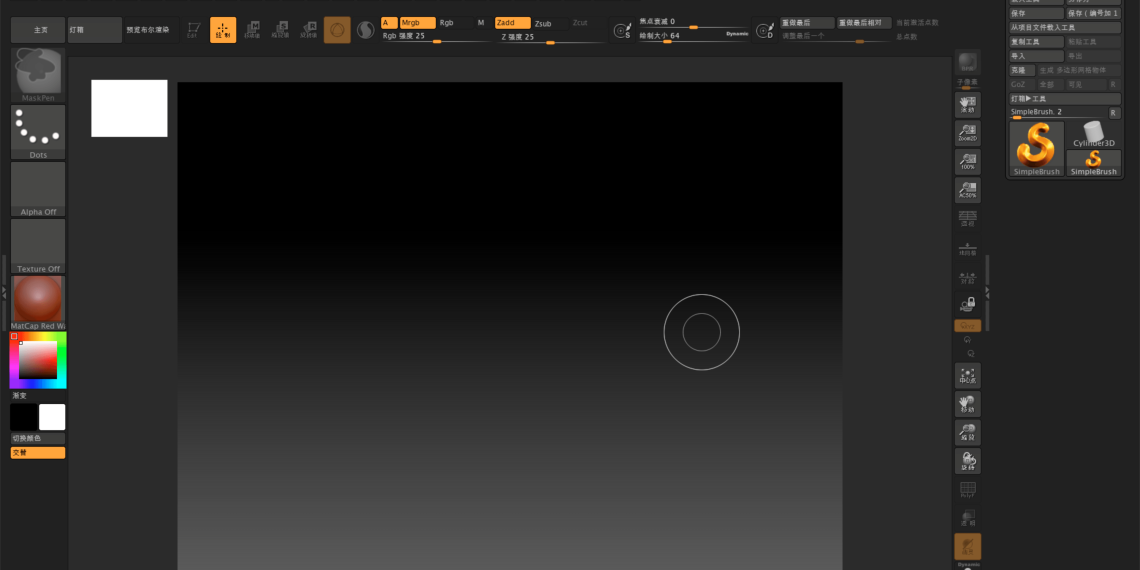The height and width of the screenshot is (570, 1140).
Task: Click the scroll (hand) canvas icon
Action: point(967,104)
